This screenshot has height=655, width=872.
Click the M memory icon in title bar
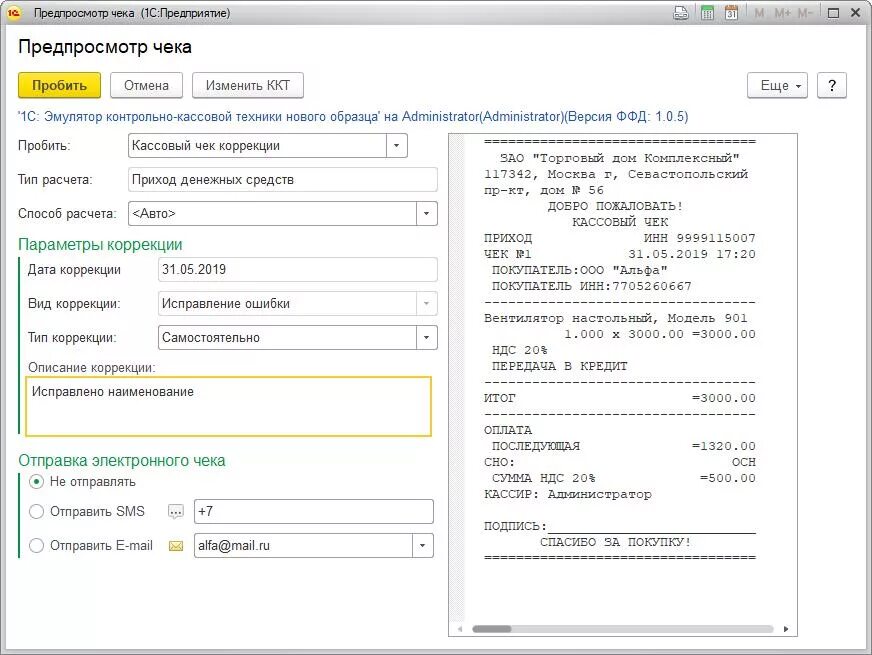[759, 13]
